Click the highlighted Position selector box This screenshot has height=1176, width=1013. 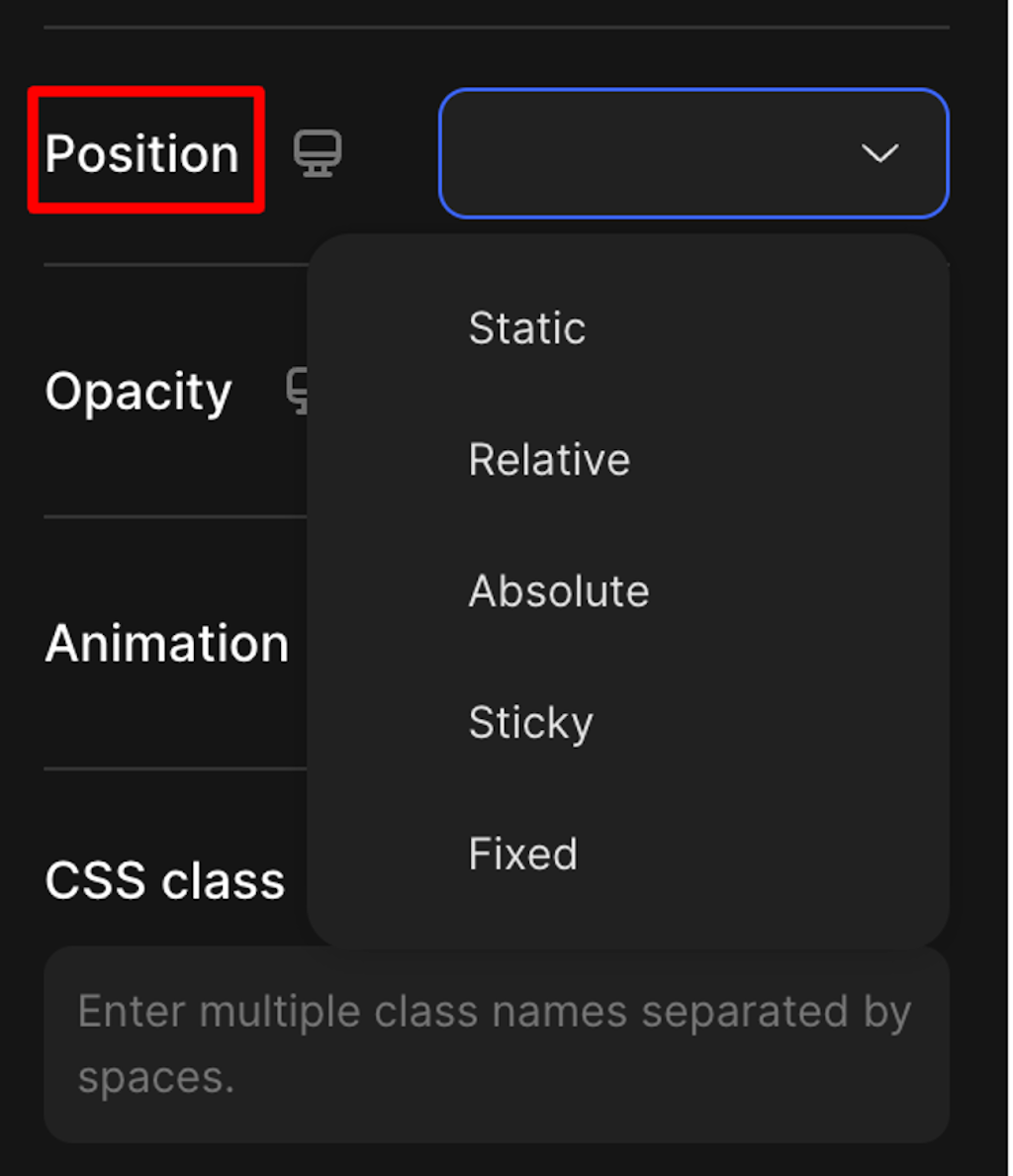pyautogui.click(x=692, y=152)
